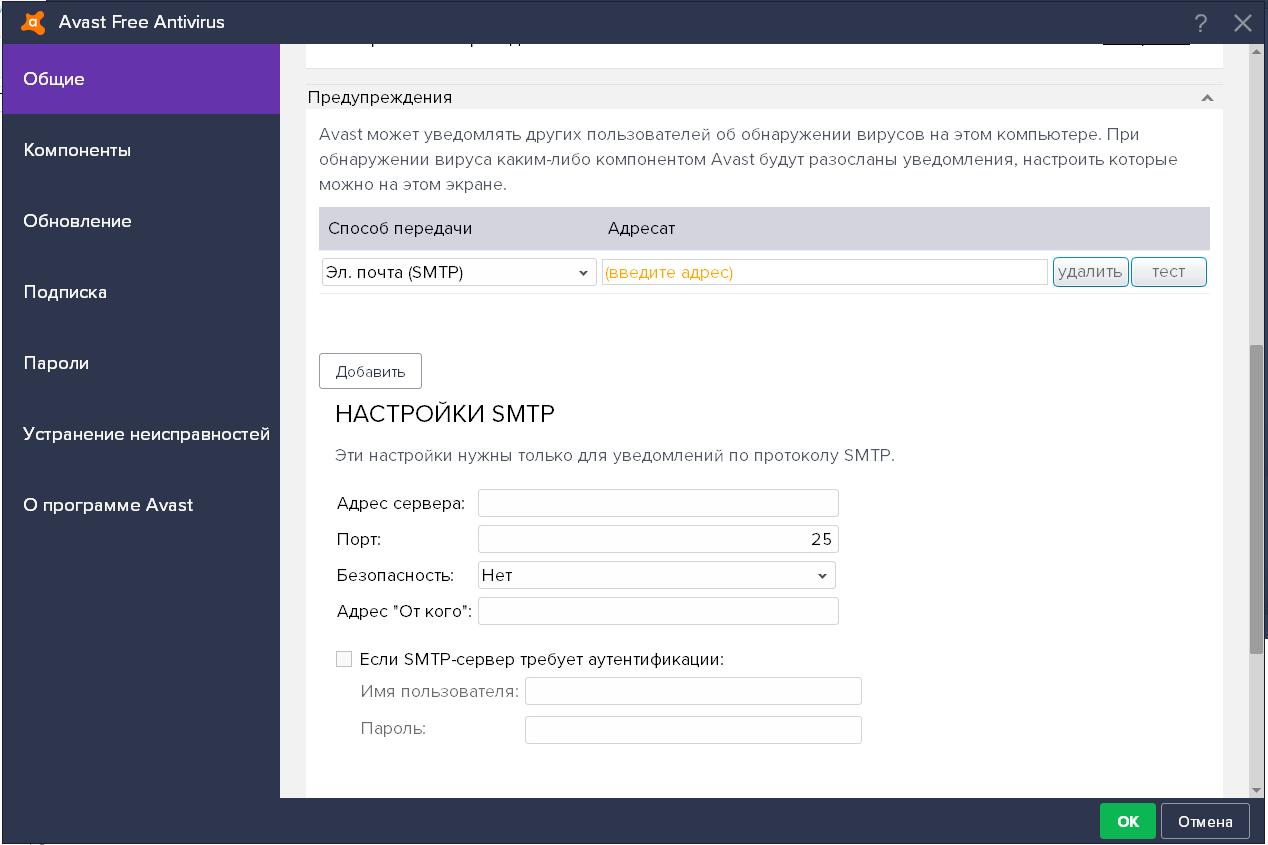This screenshot has width=1268, height=845.
Task: Enable the SMTP-сервер требует аутентификации checkbox
Action: click(x=344, y=658)
